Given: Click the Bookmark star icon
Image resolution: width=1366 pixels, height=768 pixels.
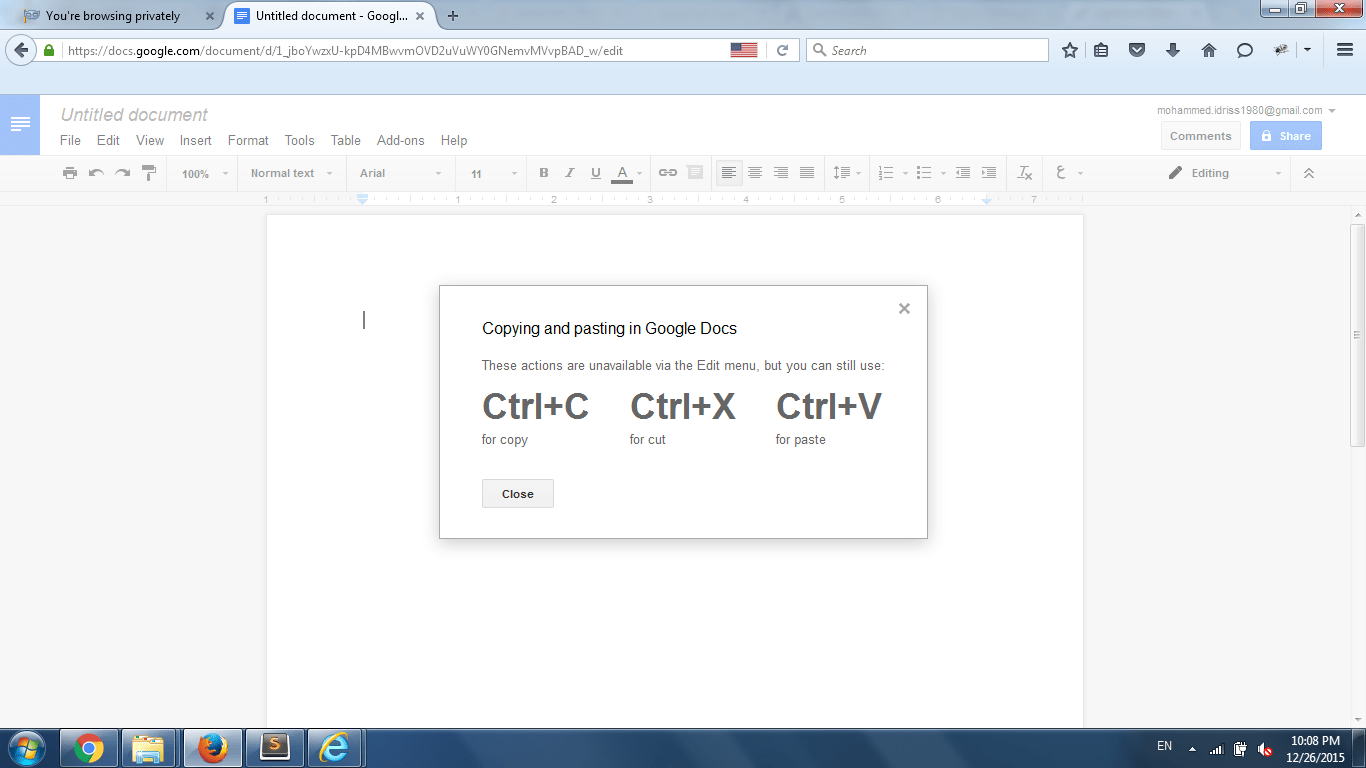Looking at the screenshot, I should (1070, 50).
